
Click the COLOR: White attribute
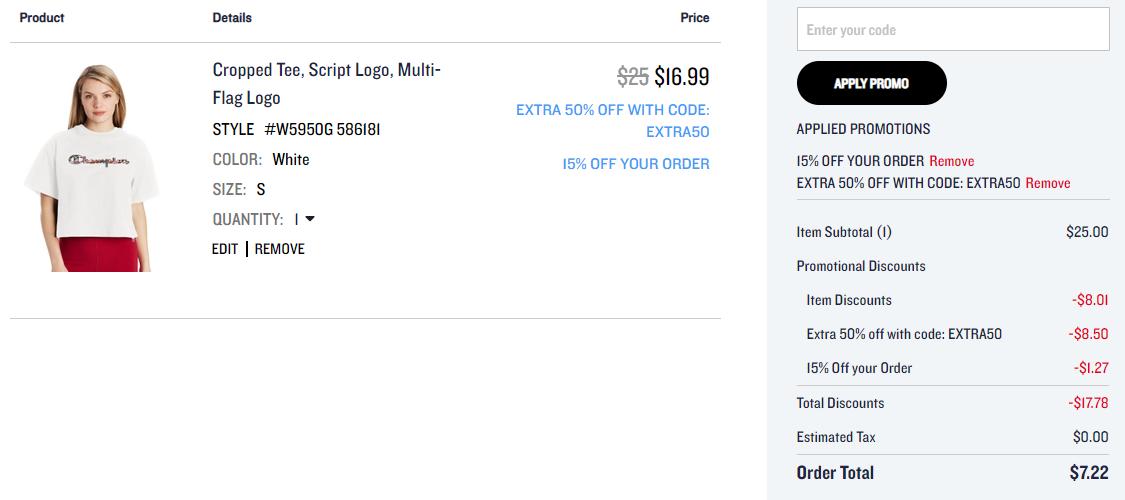coord(261,159)
